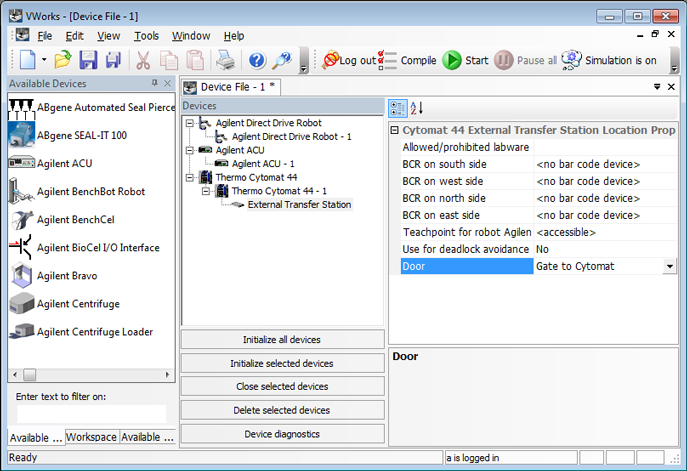Open Help via question mark icon
This screenshot has width=687, height=471.
click(x=257, y=61)
